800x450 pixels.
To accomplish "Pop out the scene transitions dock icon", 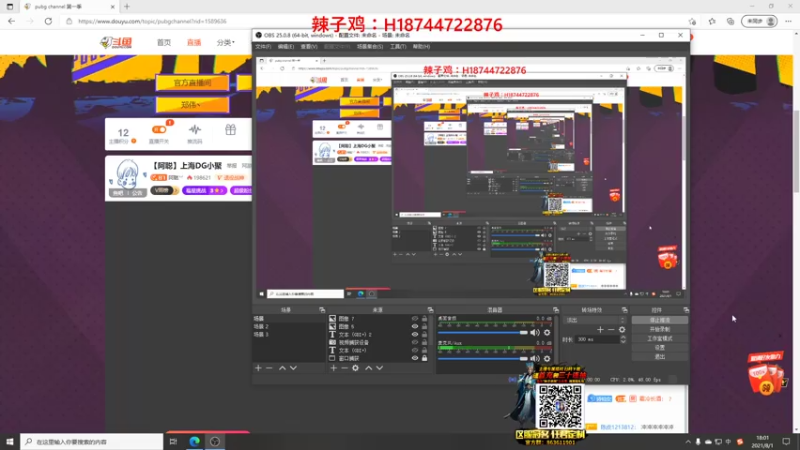I will pyautogui.click(x=624, y=310).
